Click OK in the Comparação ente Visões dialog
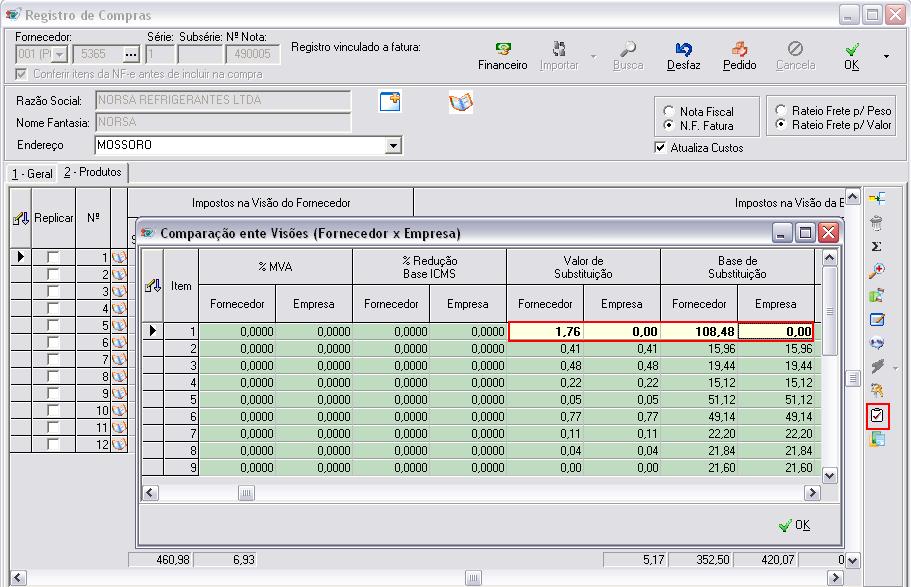The width and height of the screenshot is (911, 587). [795, 525]
